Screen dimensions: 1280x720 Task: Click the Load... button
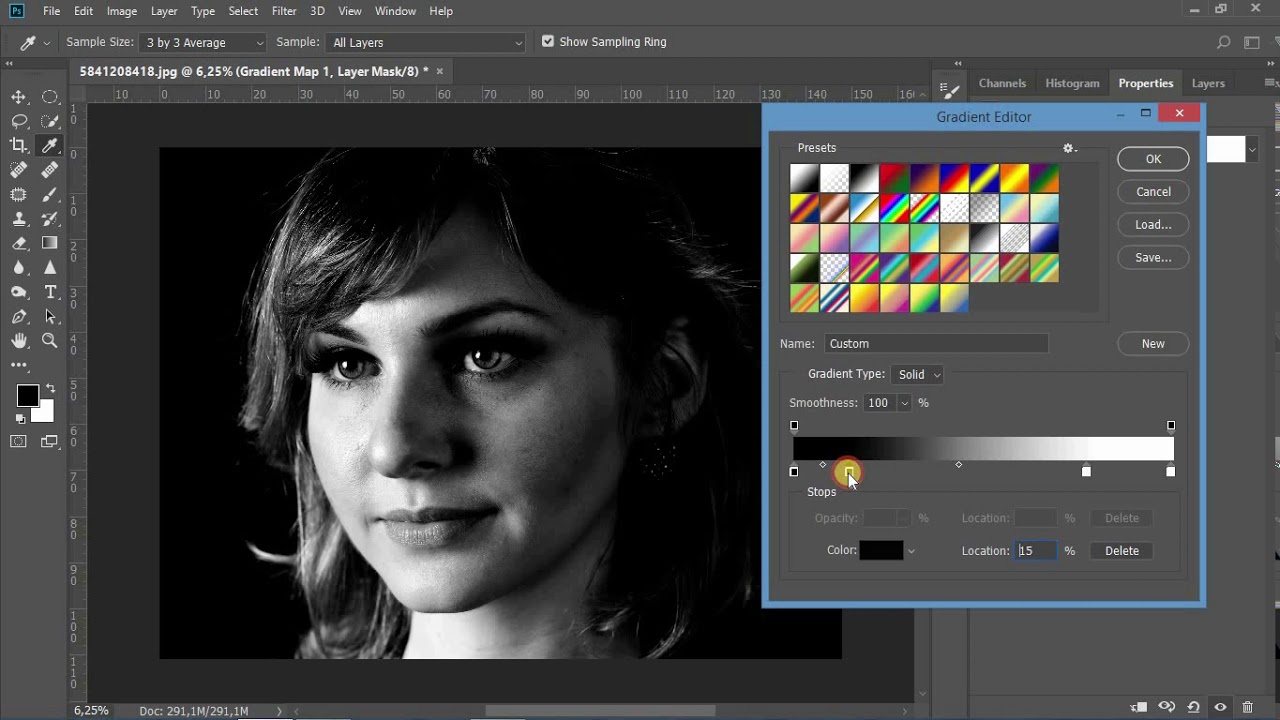point(1153,225)
